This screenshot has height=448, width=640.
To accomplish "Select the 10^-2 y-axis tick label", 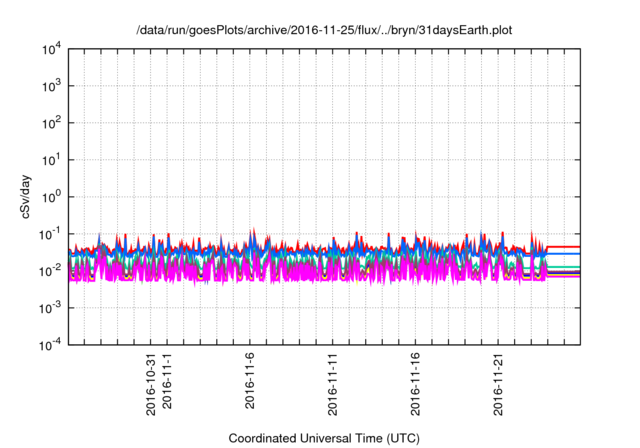I will [50, 271].
